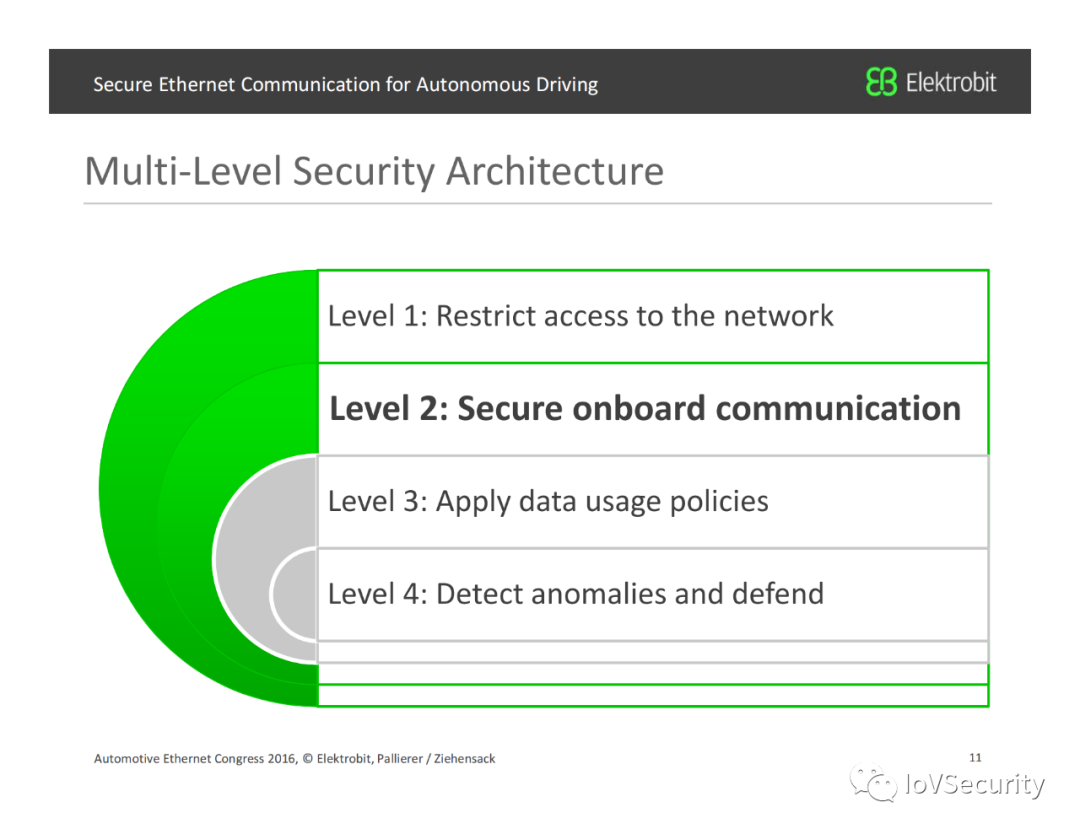This screenshot has height=834, width=1080.
Task: Select the bold Level 2 Secure onboard row
Action: pos(652,408)
